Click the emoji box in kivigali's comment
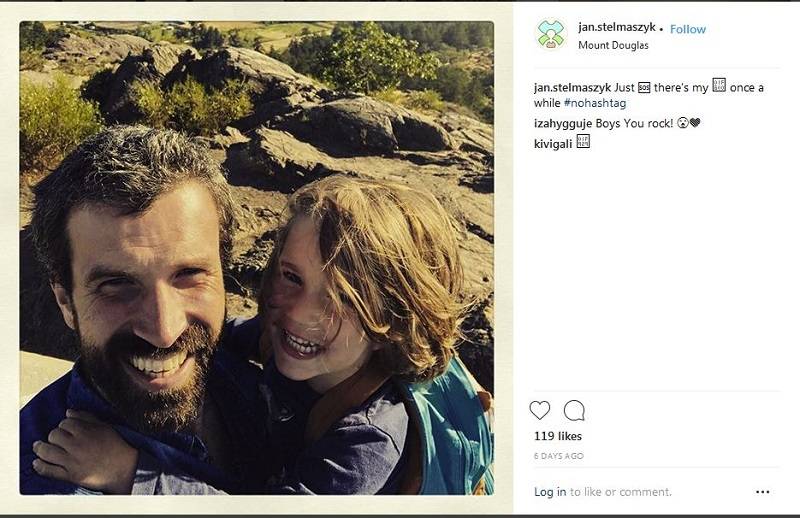The image size is (800, 518). 583,142
